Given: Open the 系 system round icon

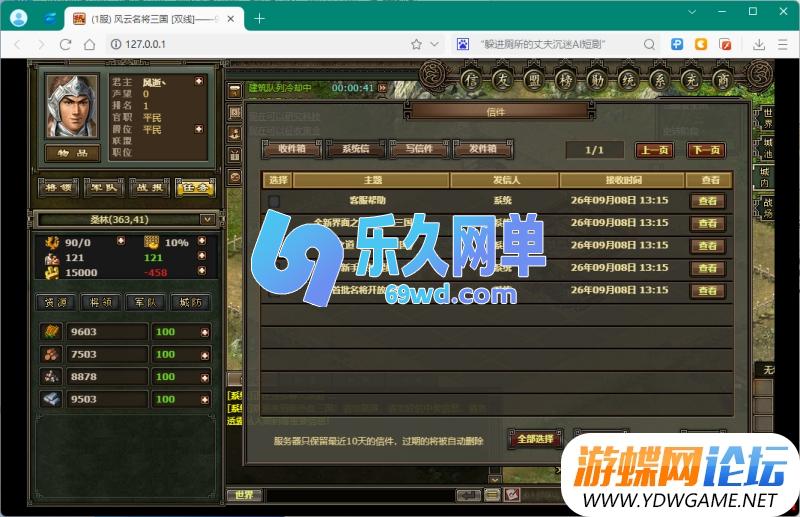Looking at the screenshot, I should [660, 80].
